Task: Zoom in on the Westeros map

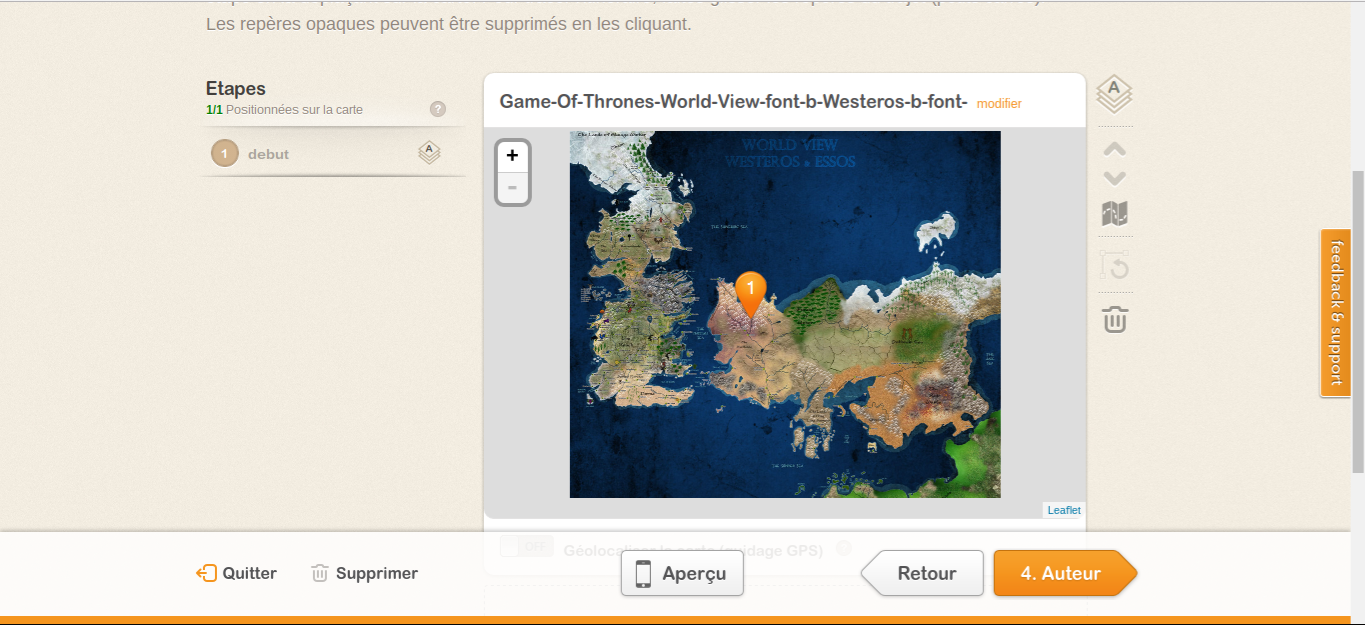Action: coord(512,155)
